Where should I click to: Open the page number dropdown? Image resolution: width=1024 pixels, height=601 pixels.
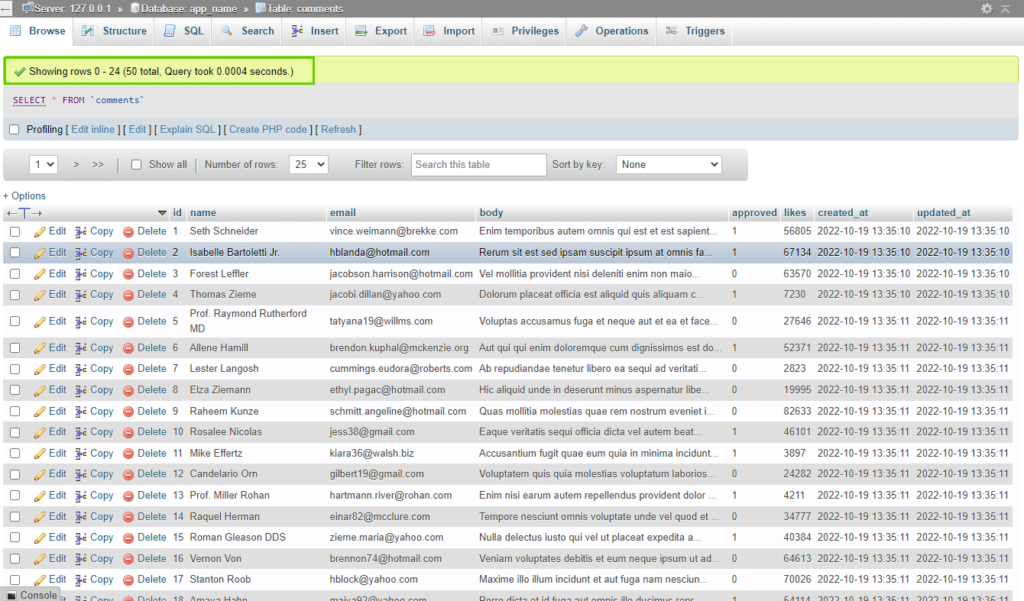click(x=44, y=164)
